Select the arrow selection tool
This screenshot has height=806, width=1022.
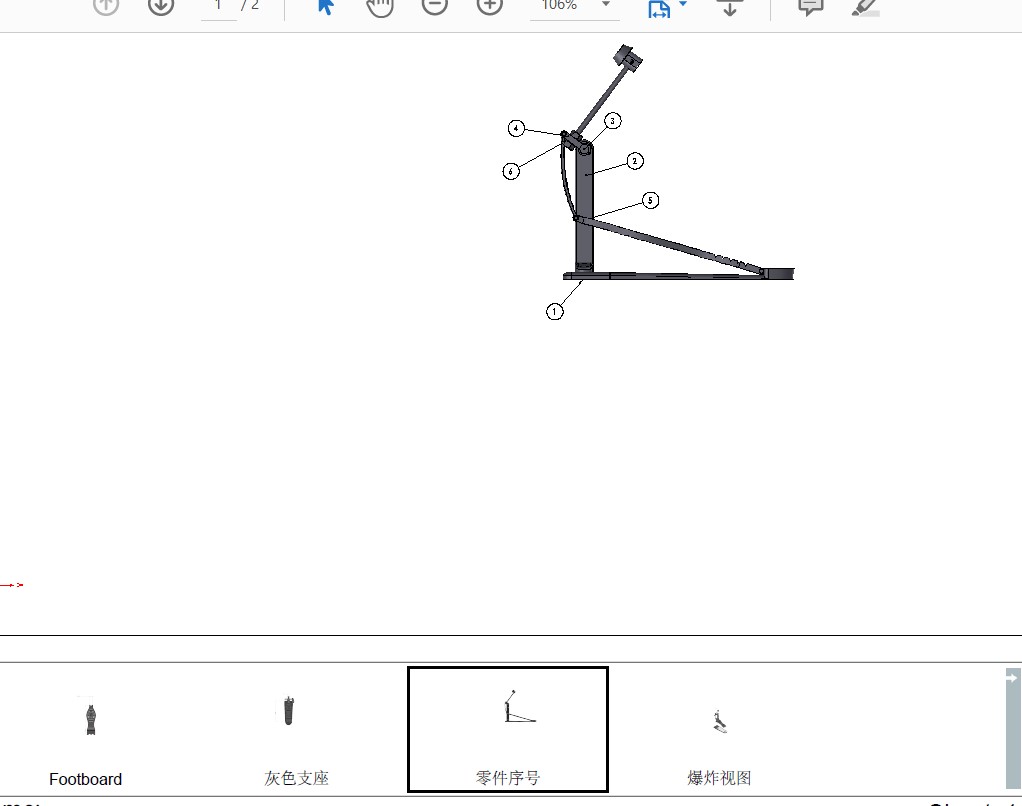pos(324,6)
